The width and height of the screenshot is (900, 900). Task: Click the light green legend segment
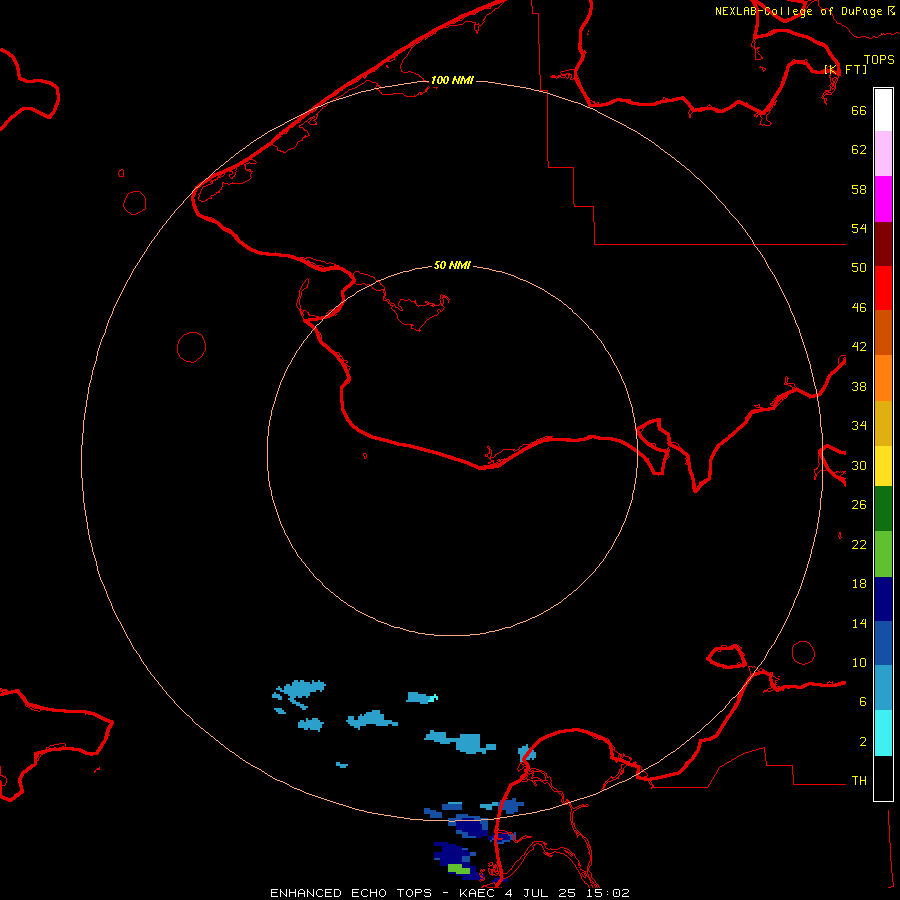(x=883, y=554)
